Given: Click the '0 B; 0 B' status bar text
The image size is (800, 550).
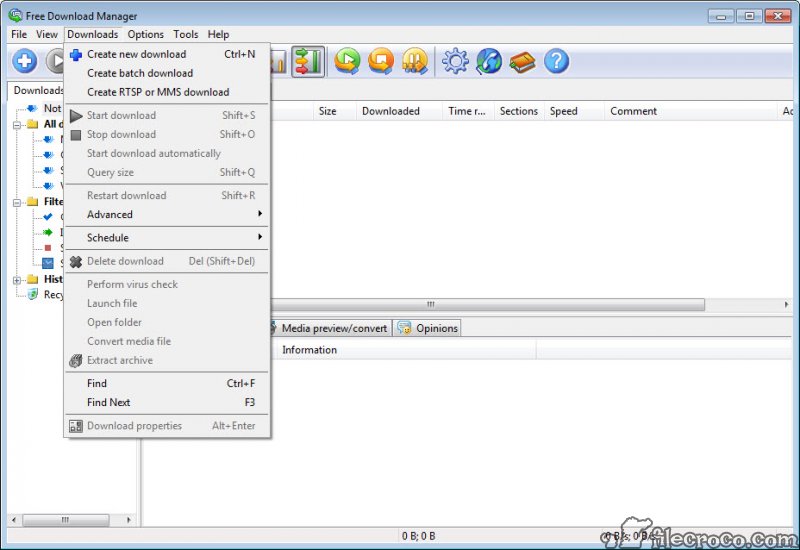Looking at the screenshot, I should click(x=418, y=536).
